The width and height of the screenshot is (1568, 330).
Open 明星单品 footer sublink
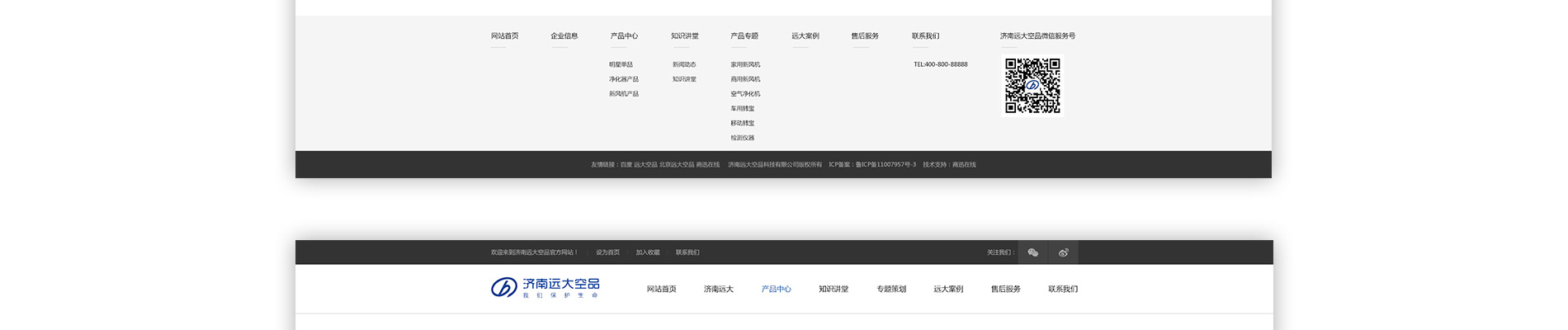(621, 64)
